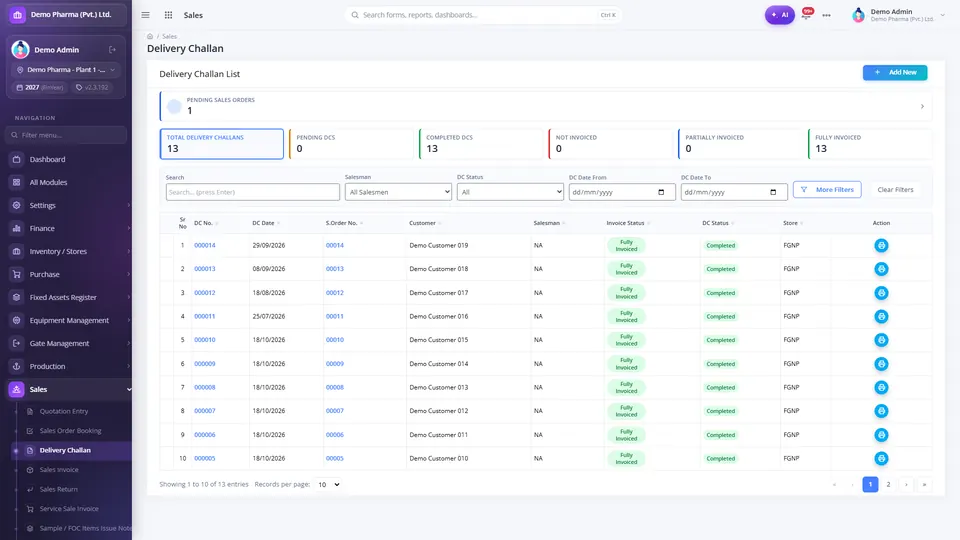Jump to the last page arrow
Viewport: 960px width, 540px height.
click(x=924, y=484)
